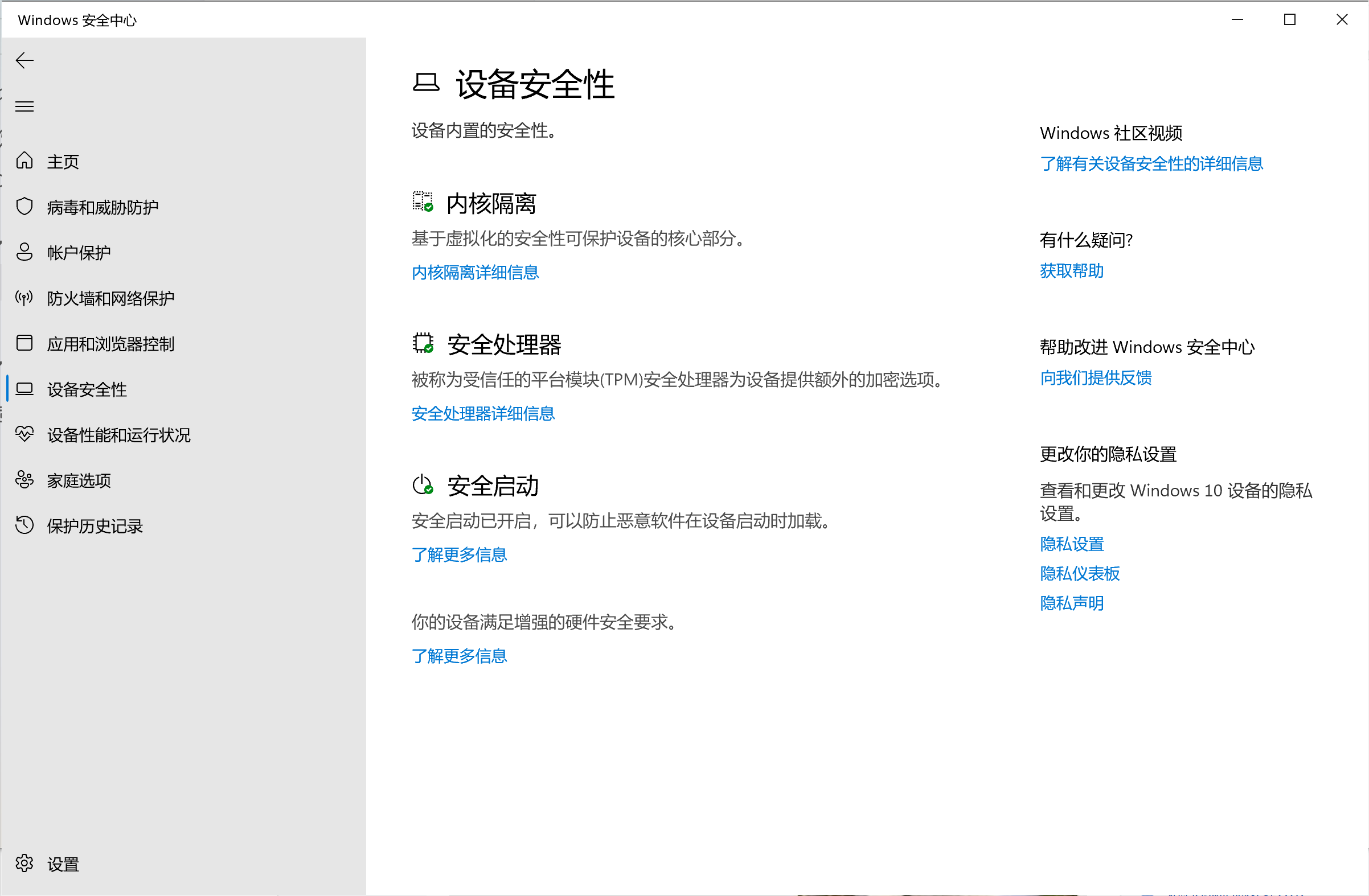The height and width of the screenshot is (896, 1369).
Task: Open 帐户保护 person icon
Action: click(x=24, y=252)
